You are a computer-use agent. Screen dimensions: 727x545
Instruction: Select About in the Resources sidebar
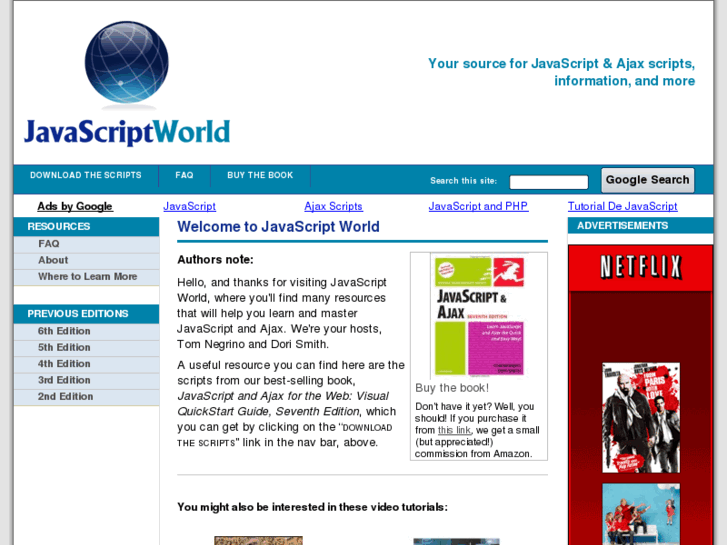point(86,260)
